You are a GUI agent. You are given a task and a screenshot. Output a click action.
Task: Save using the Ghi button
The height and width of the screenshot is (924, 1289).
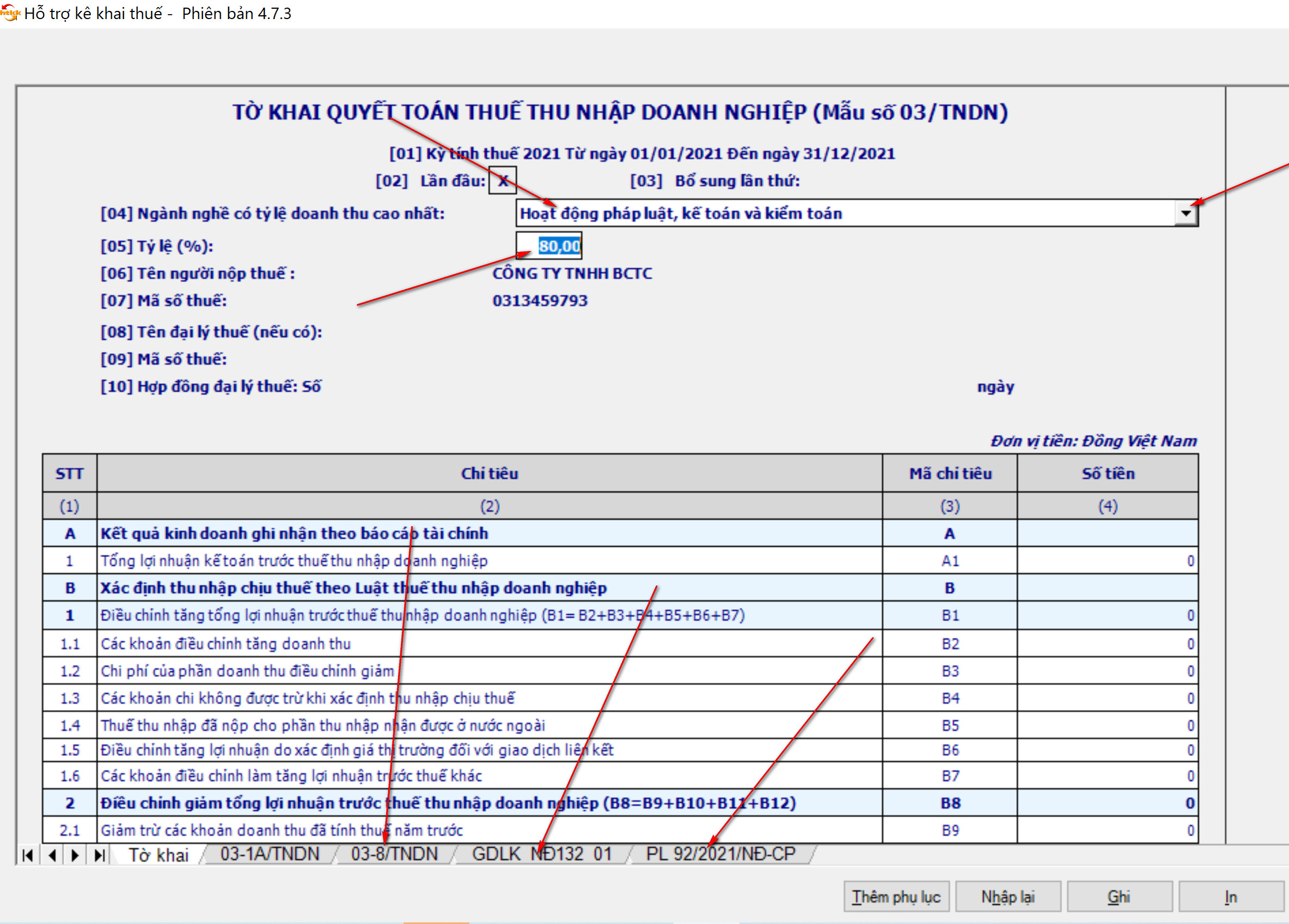click(1119, 897)
